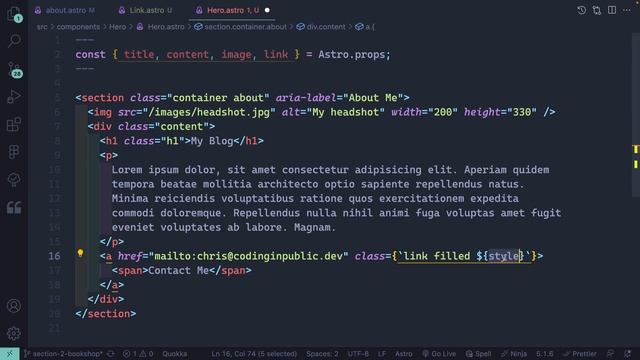Click the '/images/headshot.jpg' src value
This screenshot has height=360, width=640.
tap(209, 112)
